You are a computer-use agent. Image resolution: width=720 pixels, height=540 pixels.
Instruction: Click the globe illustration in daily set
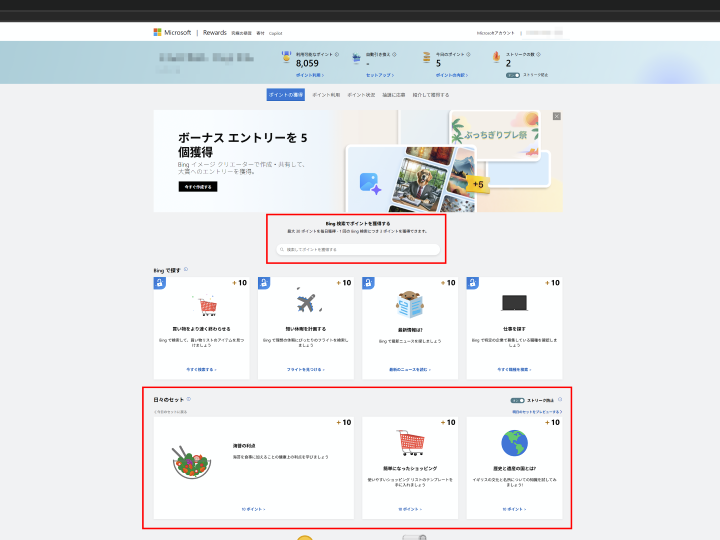(x=514, y=443)
